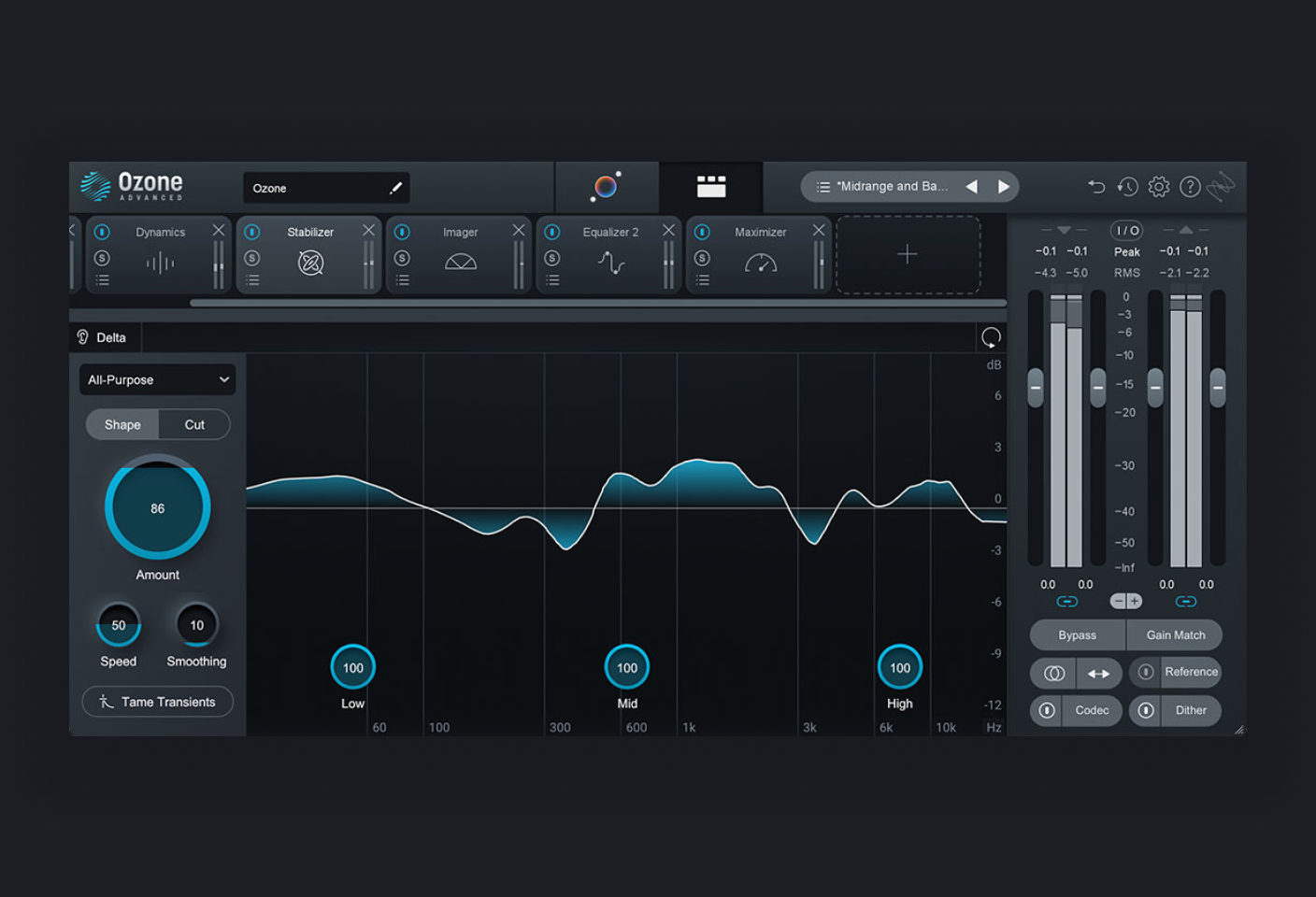Click the Speed knob showing 50
This screenshot has height=897, width=1316.
pyautogui.click(x=119, y=625)
